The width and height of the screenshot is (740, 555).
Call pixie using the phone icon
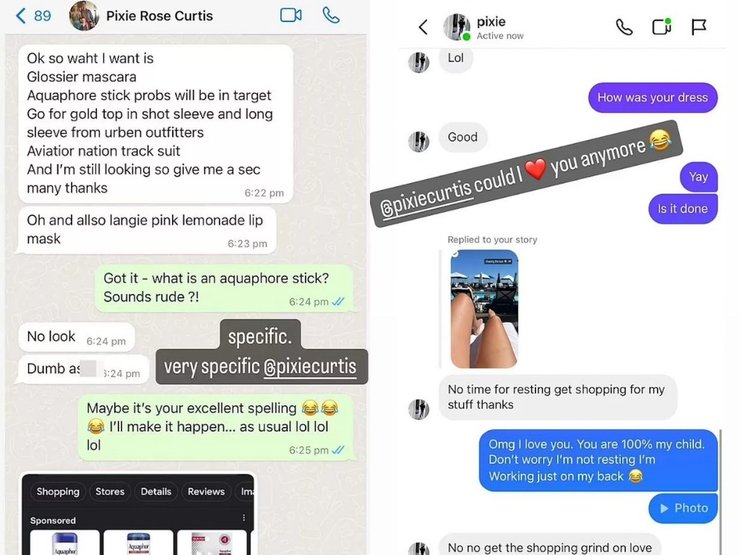(x=624, y=27)
